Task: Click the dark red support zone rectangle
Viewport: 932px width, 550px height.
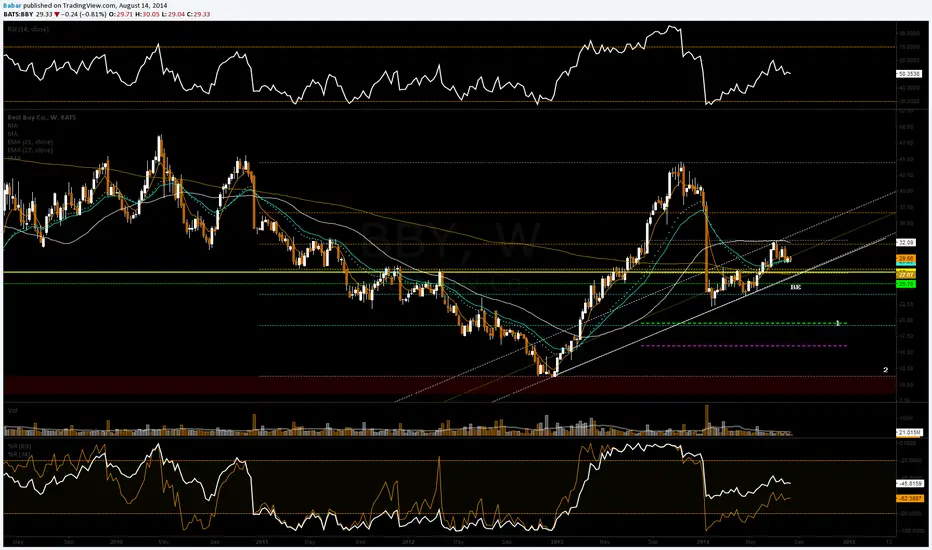Action: pyautogui.click(x=449, y=385)
